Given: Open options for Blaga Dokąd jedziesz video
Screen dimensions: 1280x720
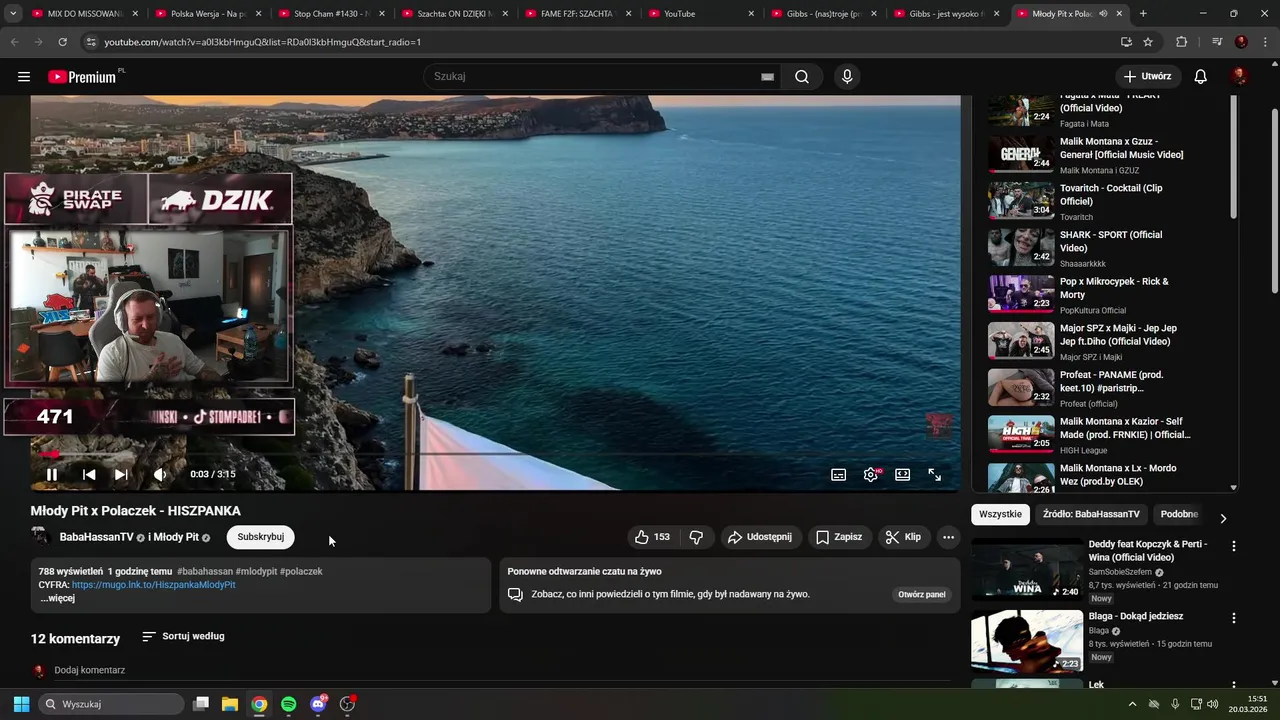Looking at the screenshot, I should [1233, 618].
